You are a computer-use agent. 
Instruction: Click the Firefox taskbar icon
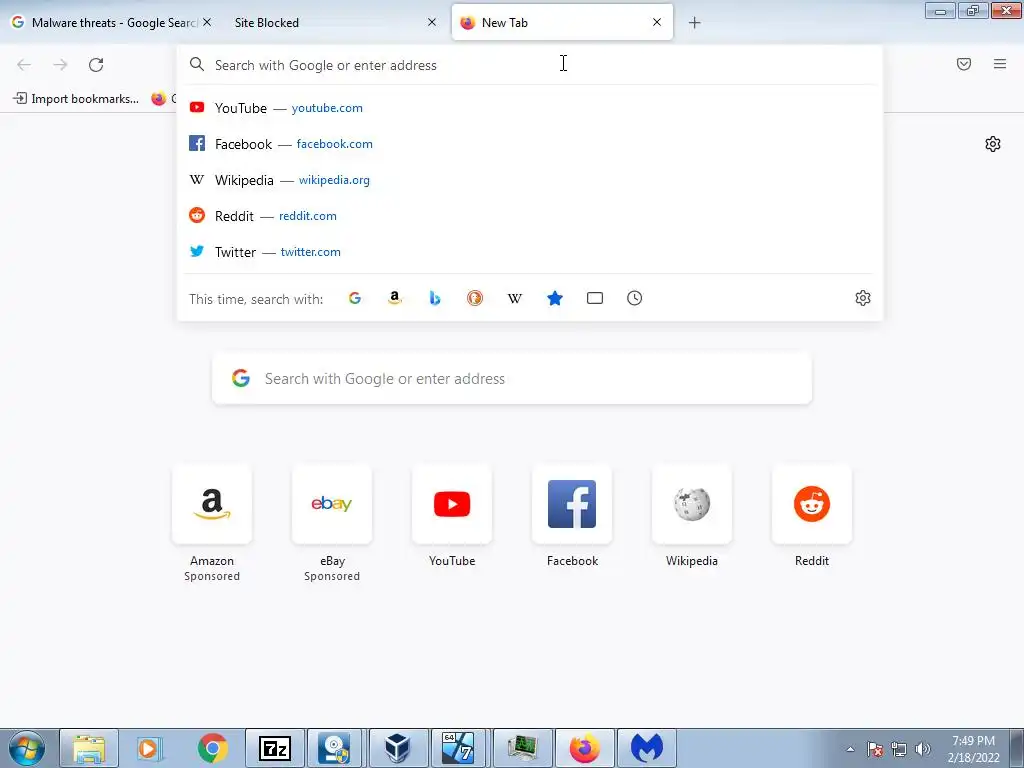coord(584,748)
